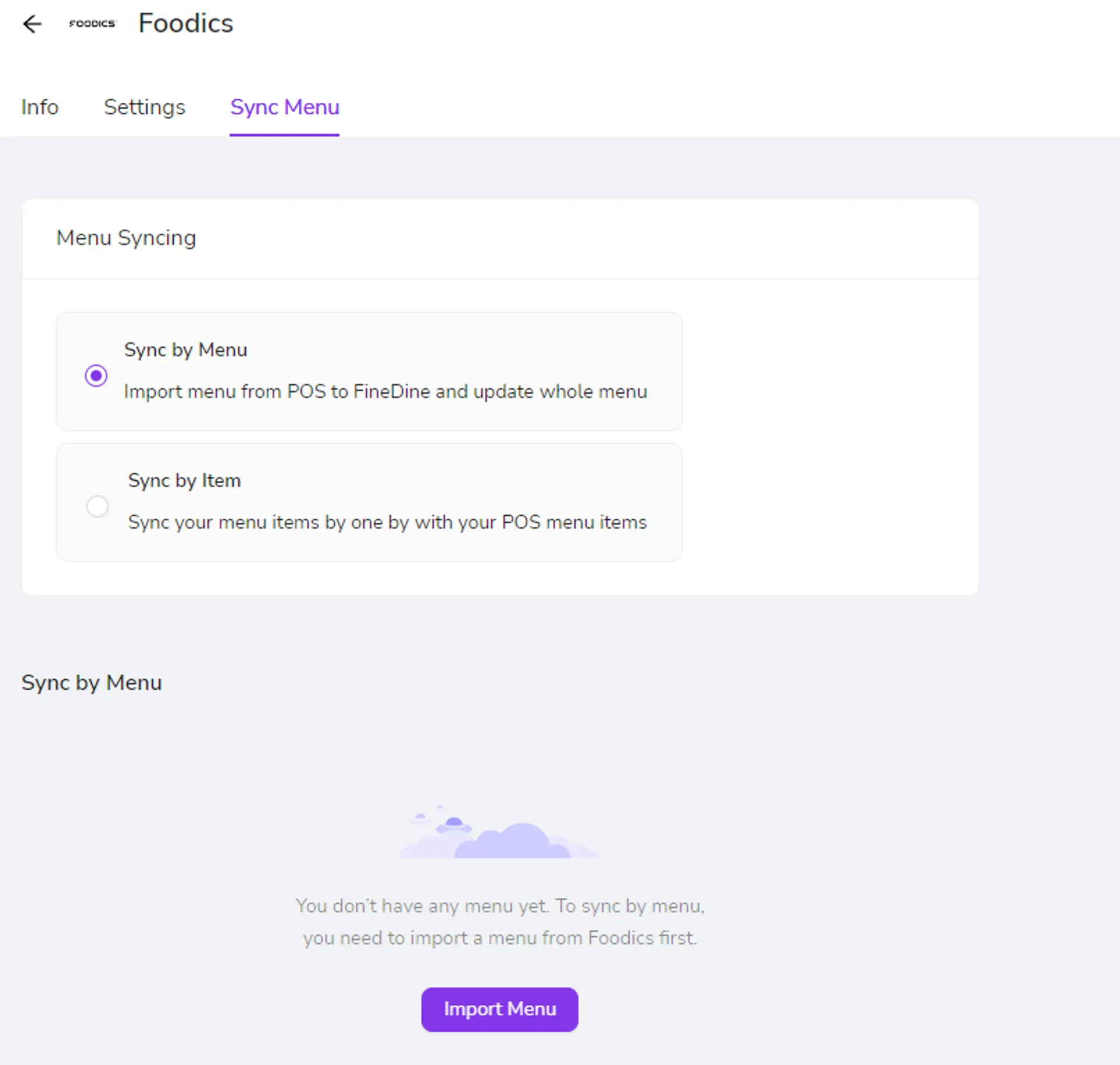
Task: Click the Import Menu button
Action: [x=500, y=1009]
